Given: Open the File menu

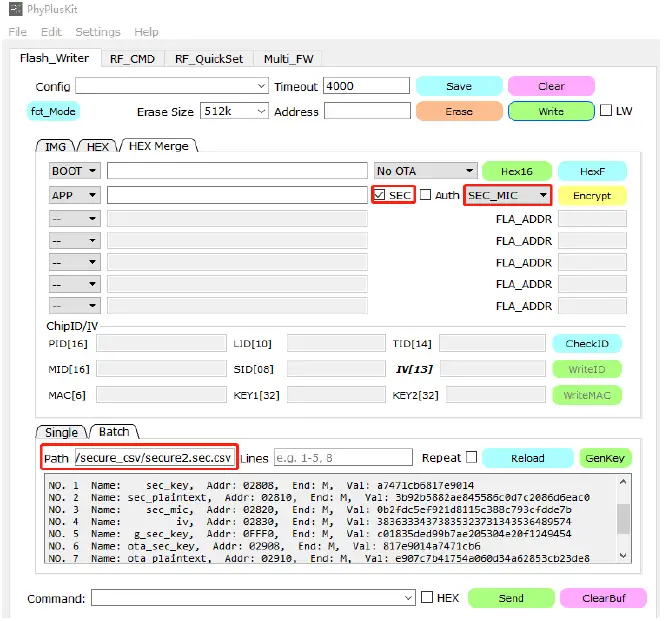Looking at the screenshot, I should [x=17, y=32].
